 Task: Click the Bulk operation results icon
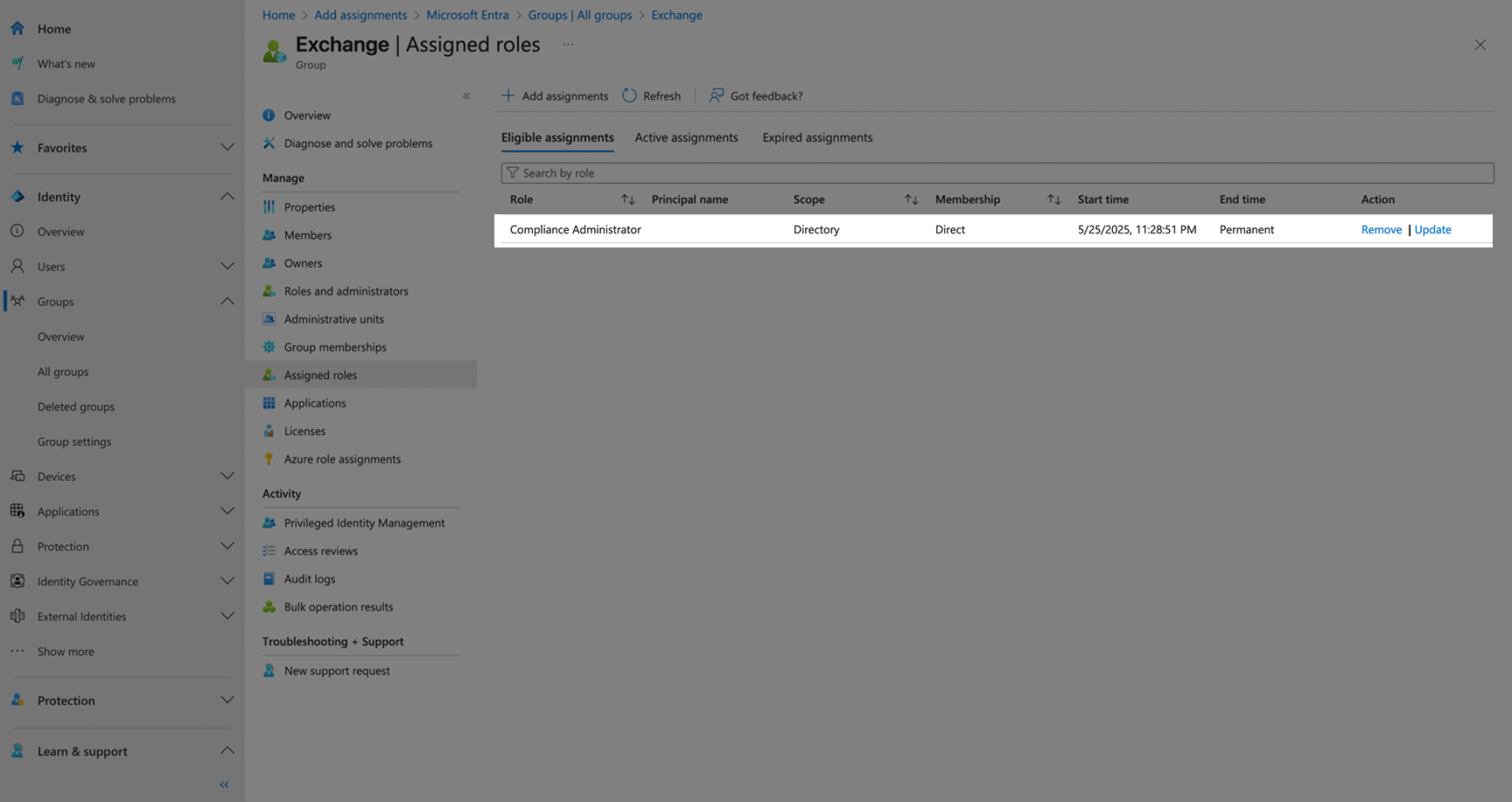pyautogui.click(x=269, y=607)
